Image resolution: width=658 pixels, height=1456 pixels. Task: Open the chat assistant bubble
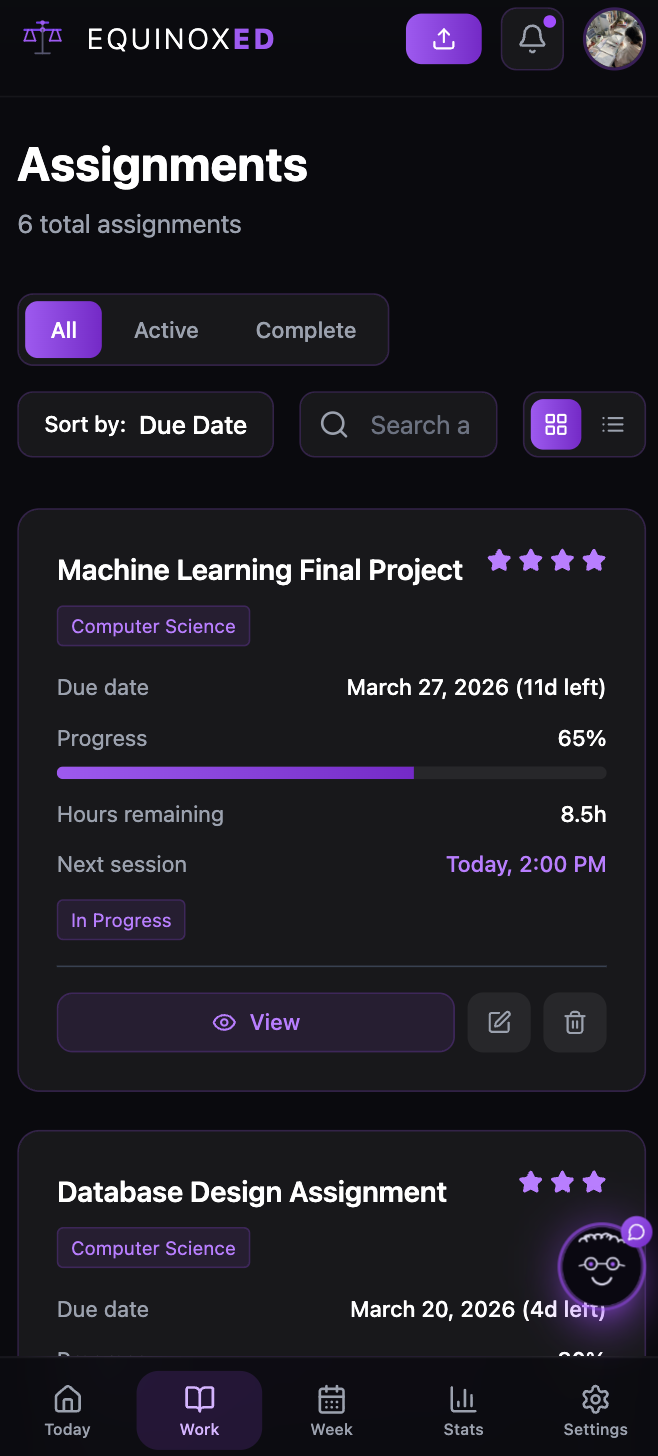tap(601, 1265)
